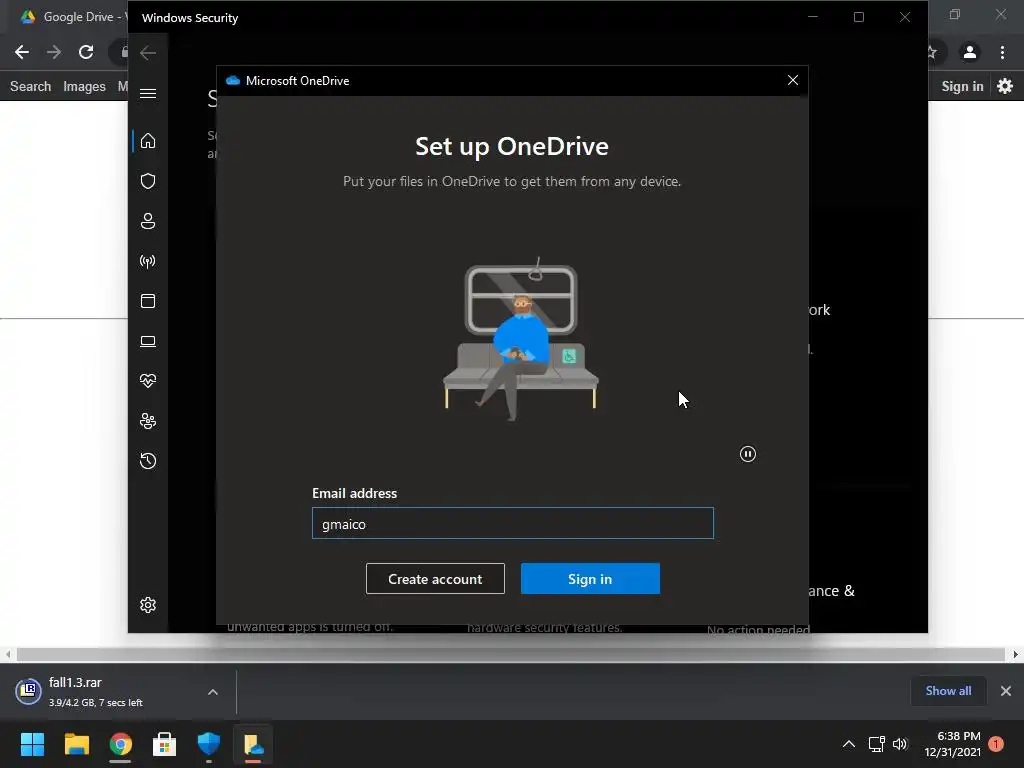Click Windows Security back arrow
Viewport: 1024px width, 768px height.
click(148, 53)
